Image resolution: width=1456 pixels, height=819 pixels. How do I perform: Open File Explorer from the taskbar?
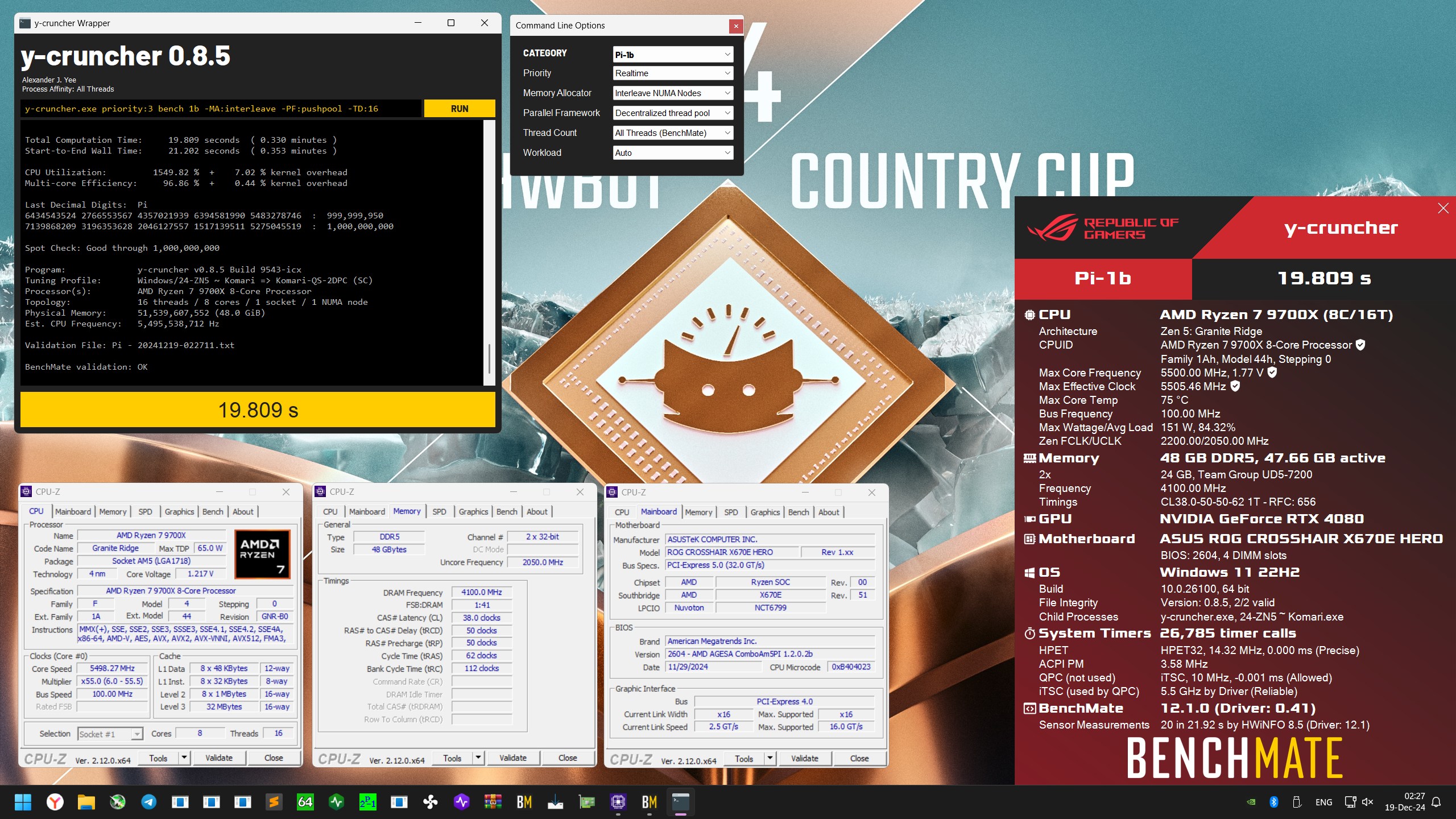pyautogui.click(x=86, y=802)
